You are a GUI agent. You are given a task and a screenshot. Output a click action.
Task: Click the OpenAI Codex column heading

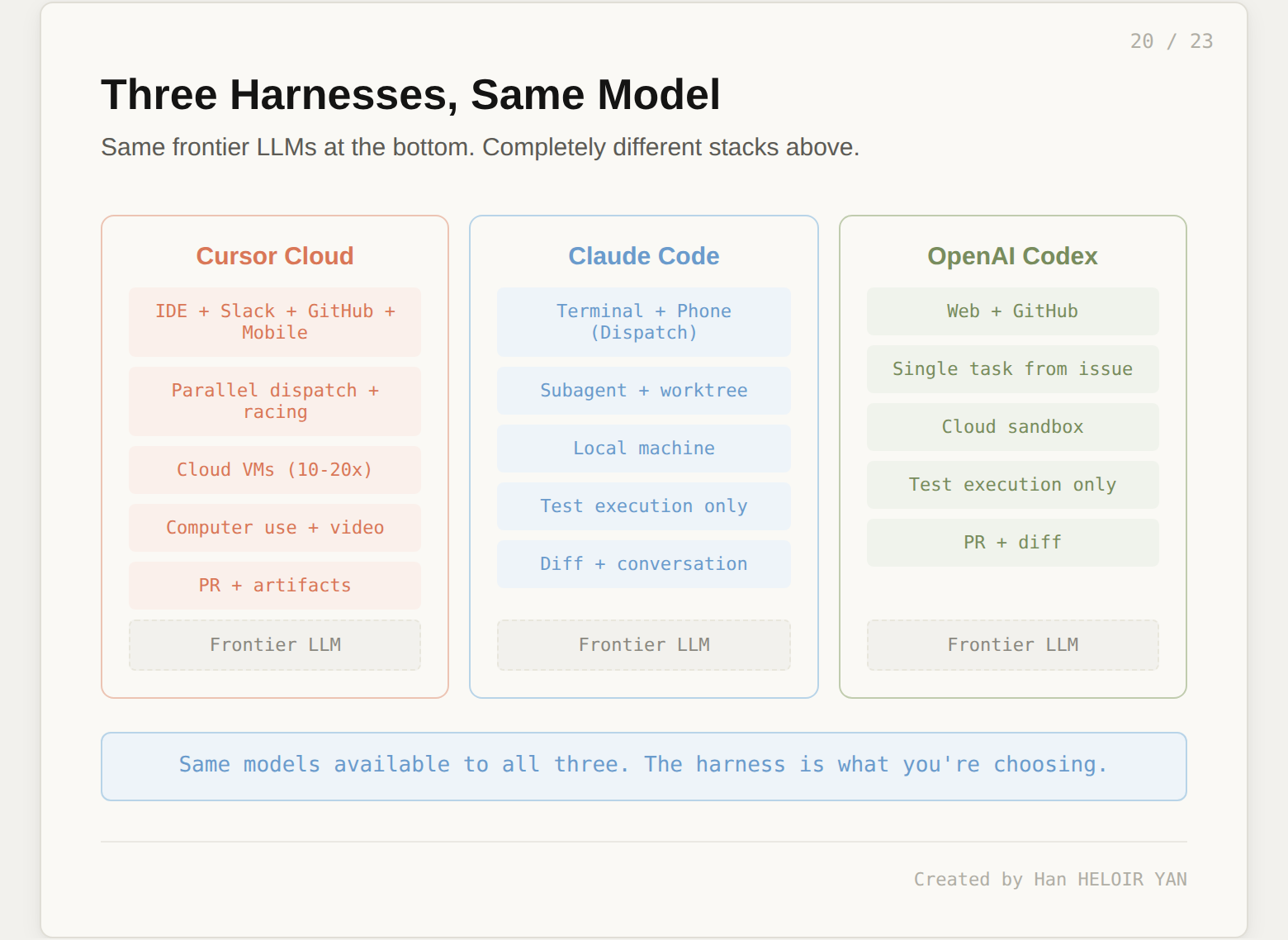point(1012,256)
